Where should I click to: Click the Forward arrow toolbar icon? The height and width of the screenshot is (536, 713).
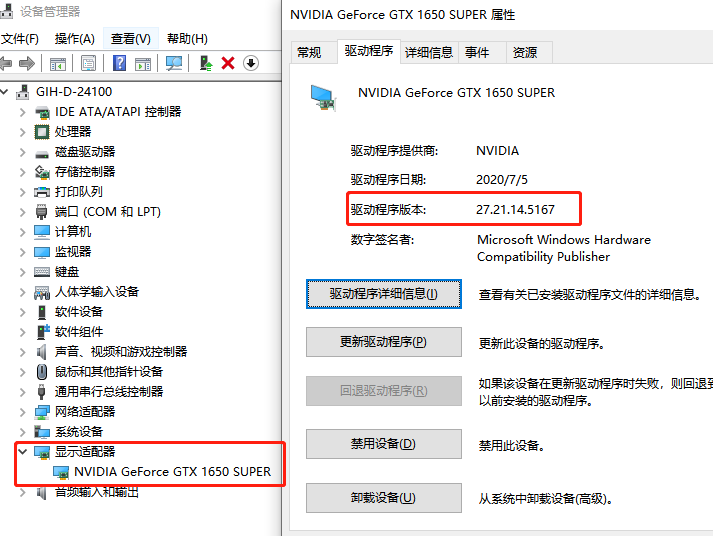(27, 63)
